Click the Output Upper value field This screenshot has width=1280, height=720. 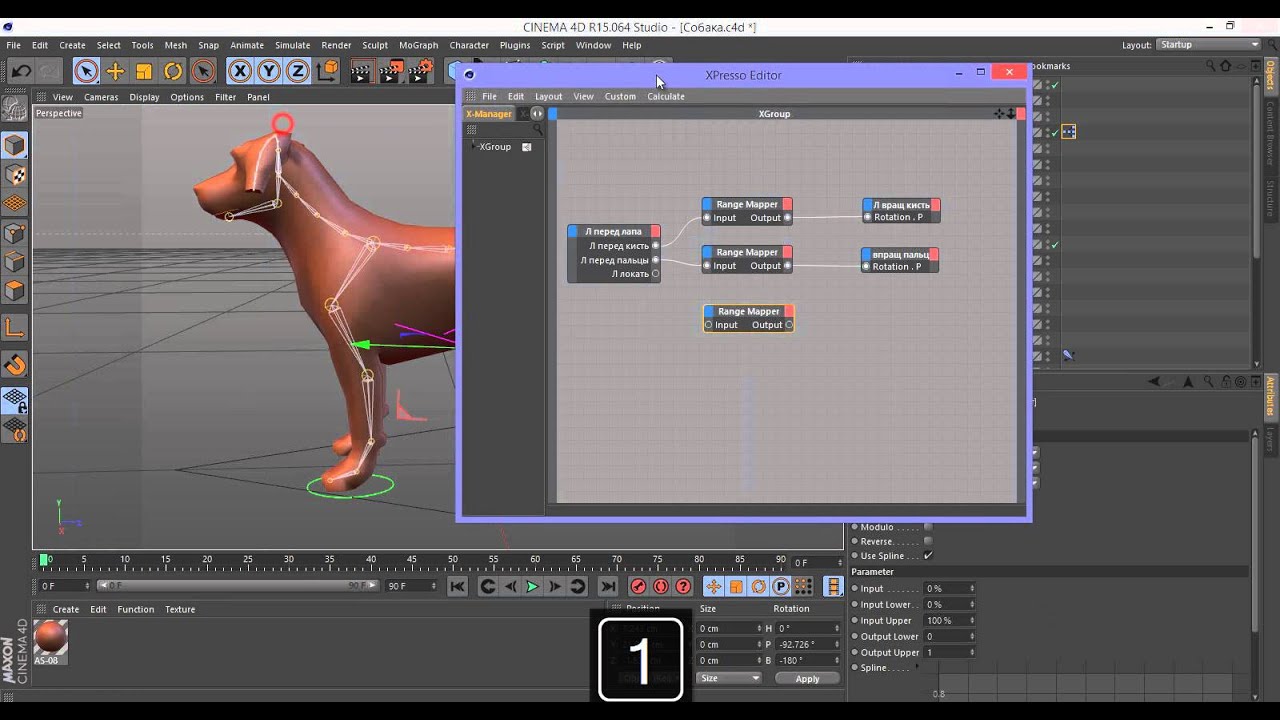[x=950, y=652]
